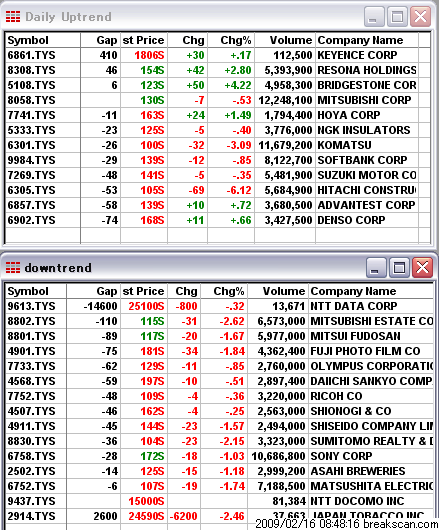Close the Daily Uptrend window
Screen dimensions: 439x530
tap(420, 17)
